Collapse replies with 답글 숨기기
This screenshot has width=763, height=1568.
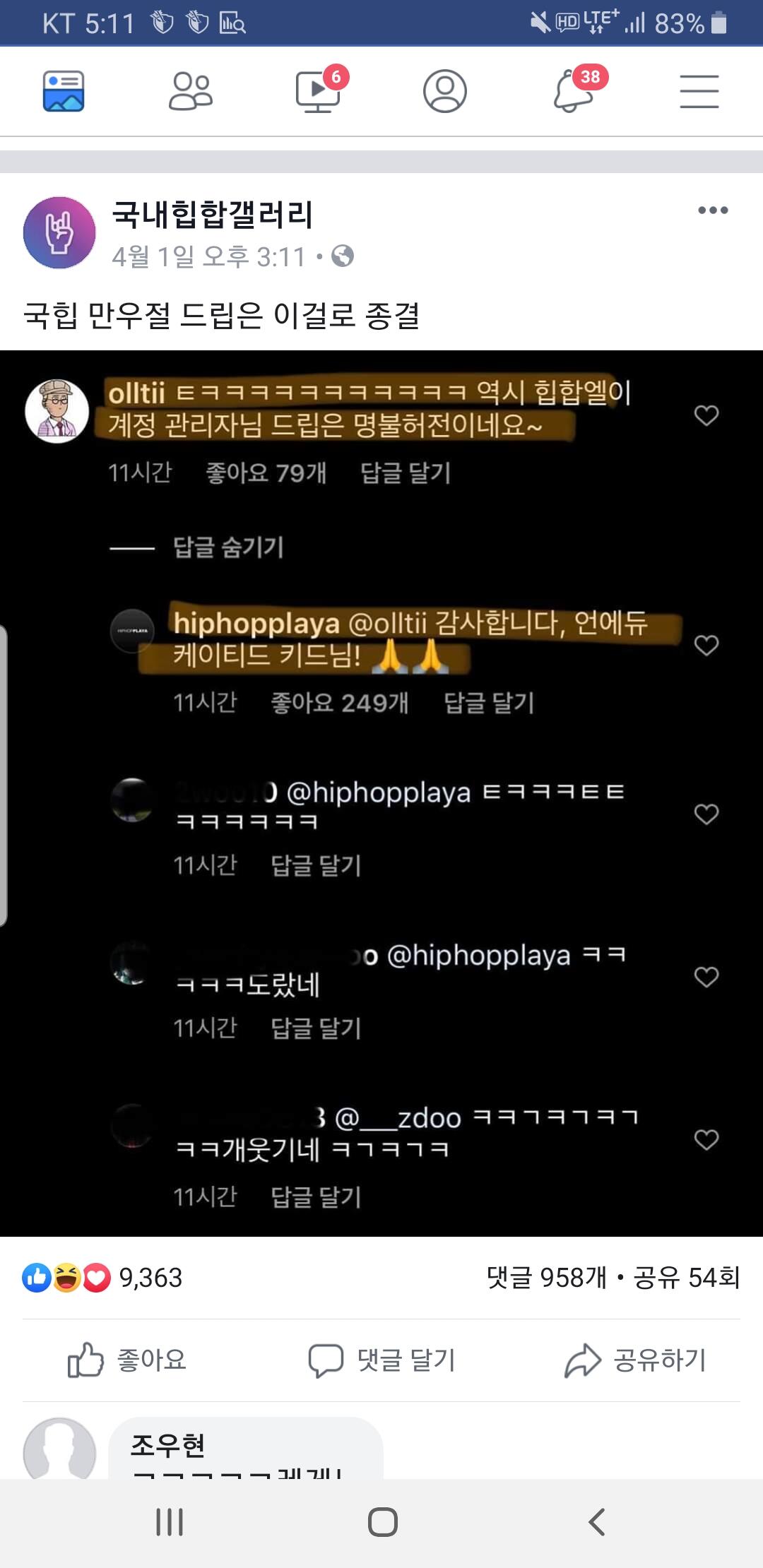(228, 547)
